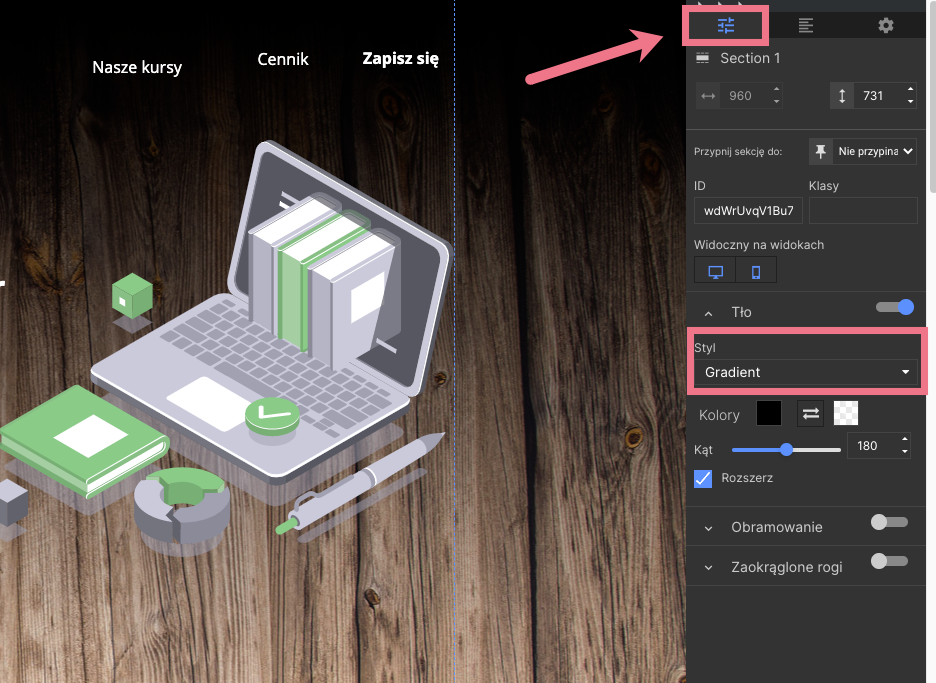Turn off the Tło background switch
This screenshot has height=683, width=936.
[x=895, y=307]
